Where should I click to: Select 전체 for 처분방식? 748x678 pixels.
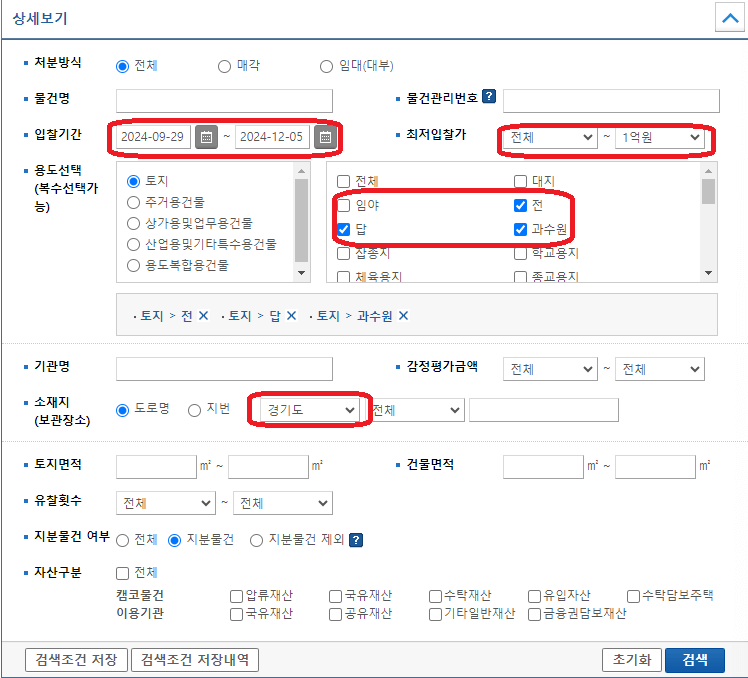click(123, 66)
